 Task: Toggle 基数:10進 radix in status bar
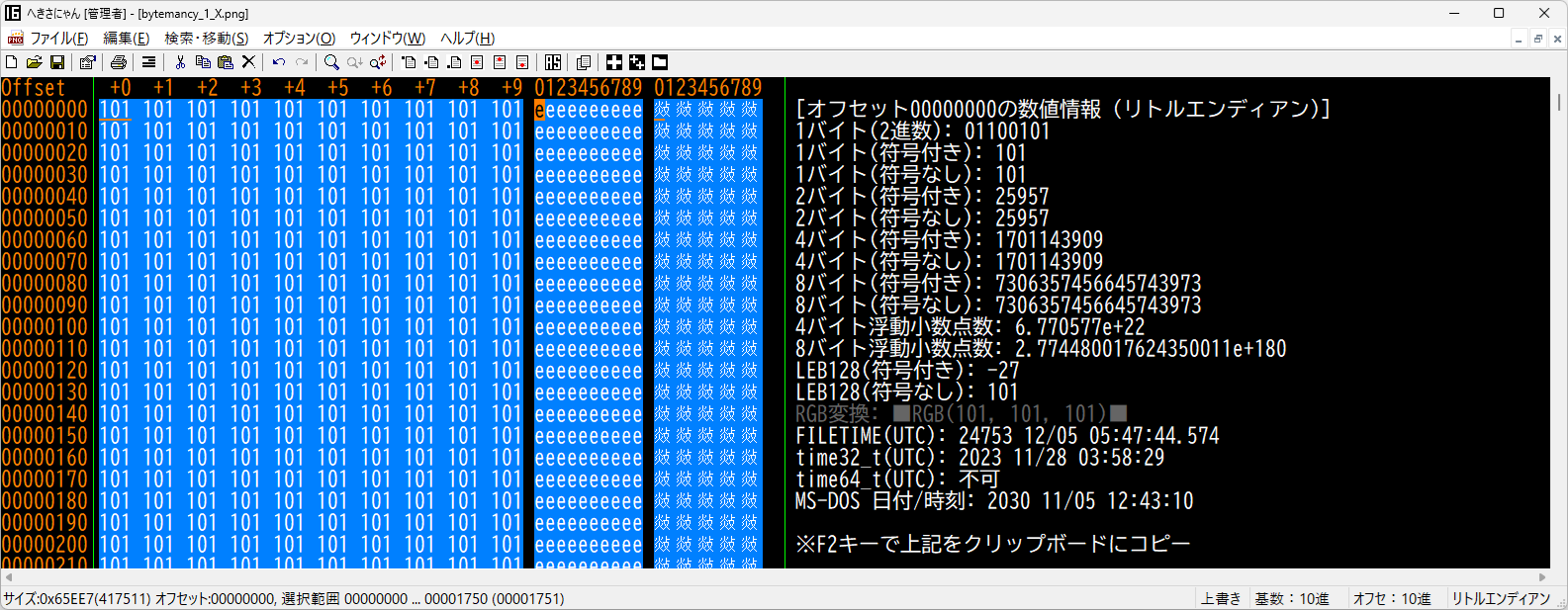click(1292, 599)
